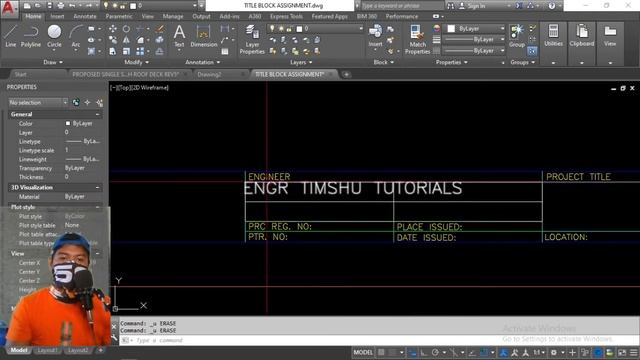640x360 pixels.
Task: Toggle dynamic input in status bar
Action: click(413, 352)
